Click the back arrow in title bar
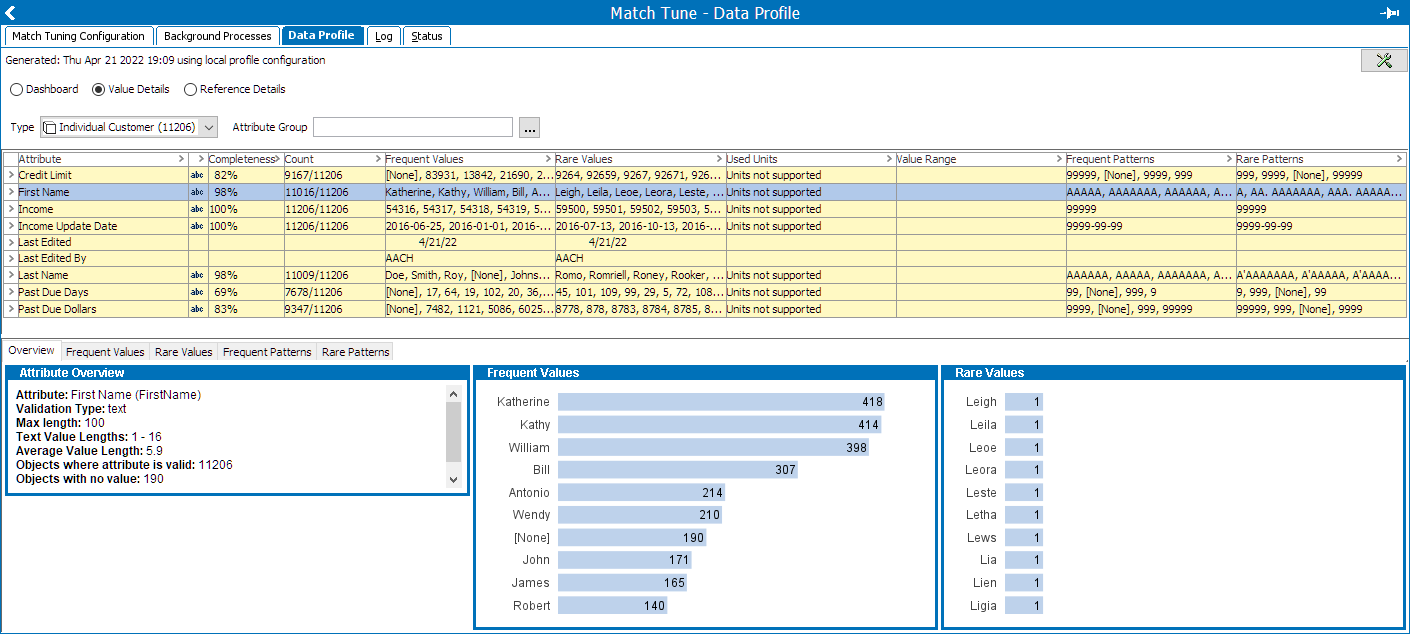Image resolution: width=1410 pixels, height=634 pixels. 11,13
